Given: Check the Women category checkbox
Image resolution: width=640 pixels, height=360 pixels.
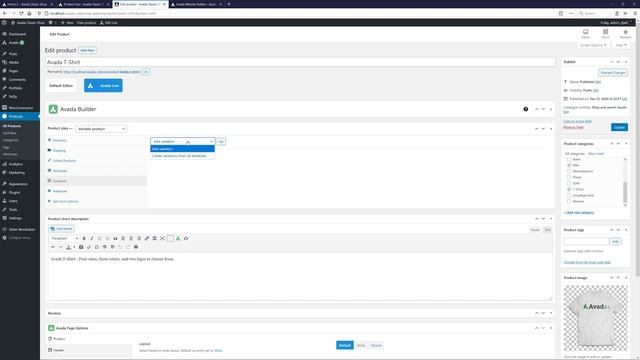Looking at the screenshot, I should tap(569, 201).
